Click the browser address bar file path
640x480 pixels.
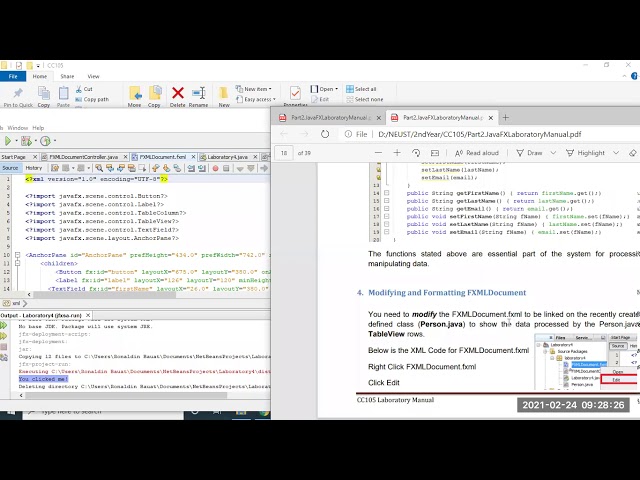click(480, 134)
